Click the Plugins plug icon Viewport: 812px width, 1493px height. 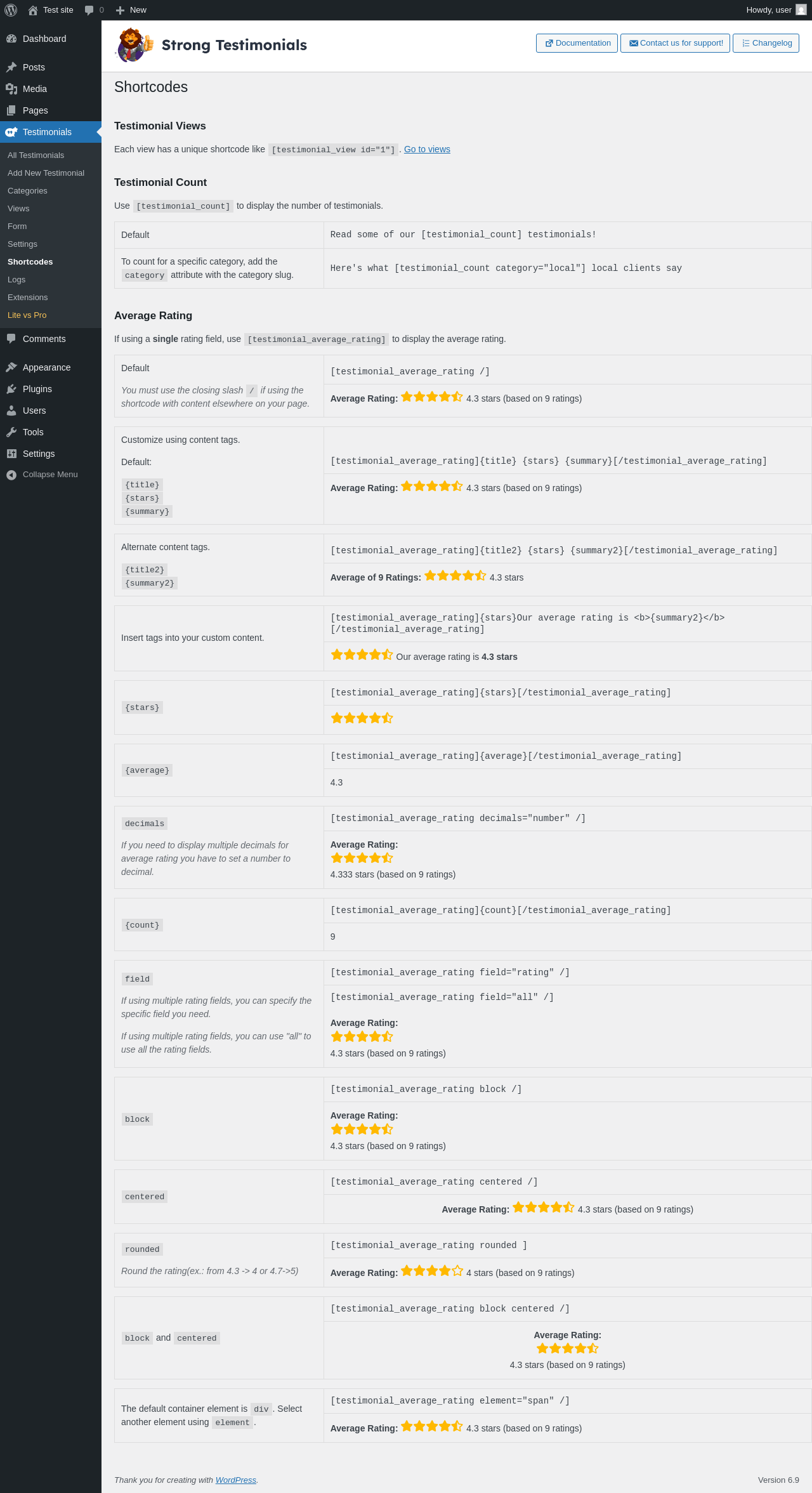pyautogui.click(x=11, y=389)
